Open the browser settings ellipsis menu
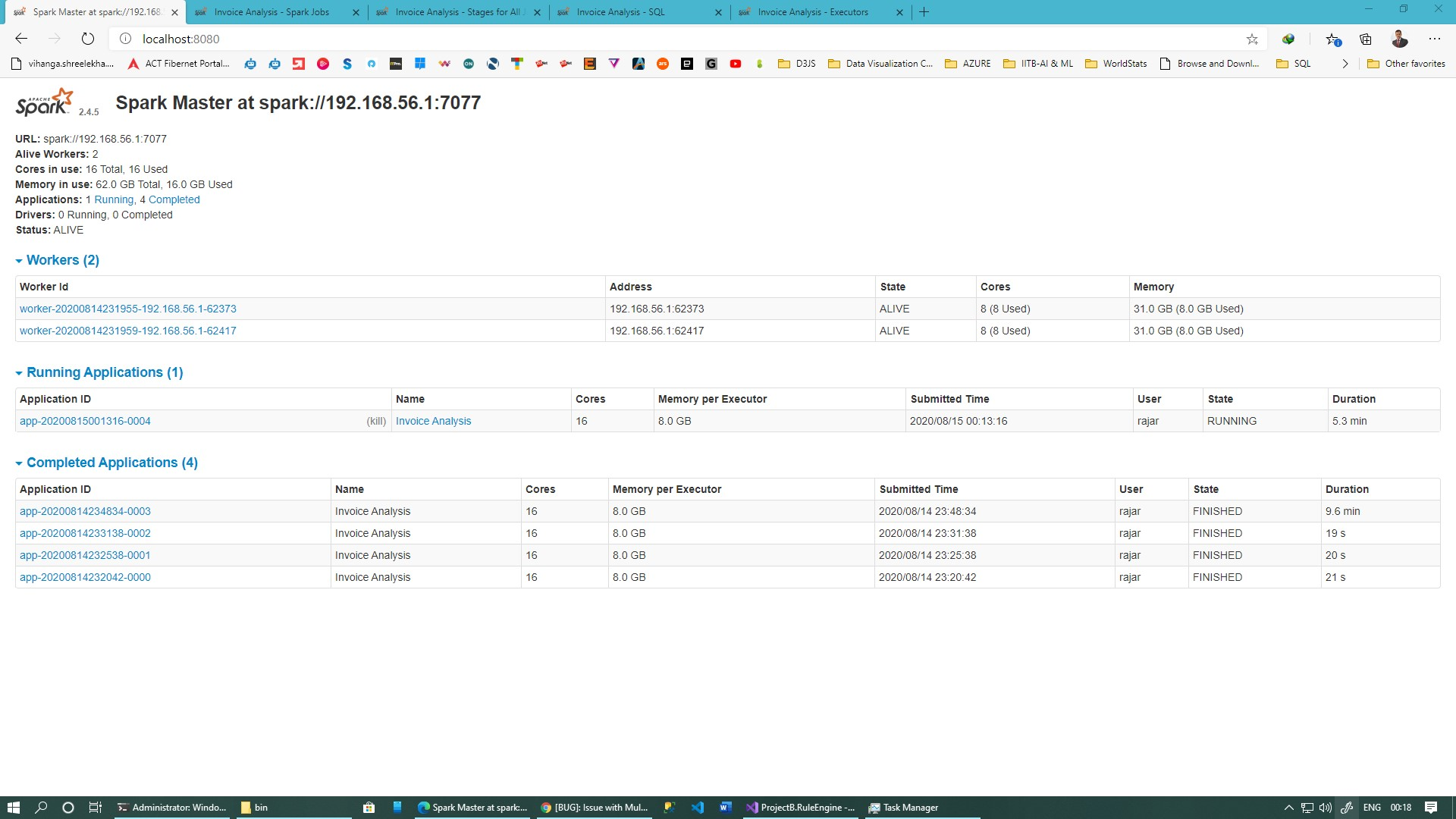Screen dimensions: 1456x819 tap(1434, 39)
